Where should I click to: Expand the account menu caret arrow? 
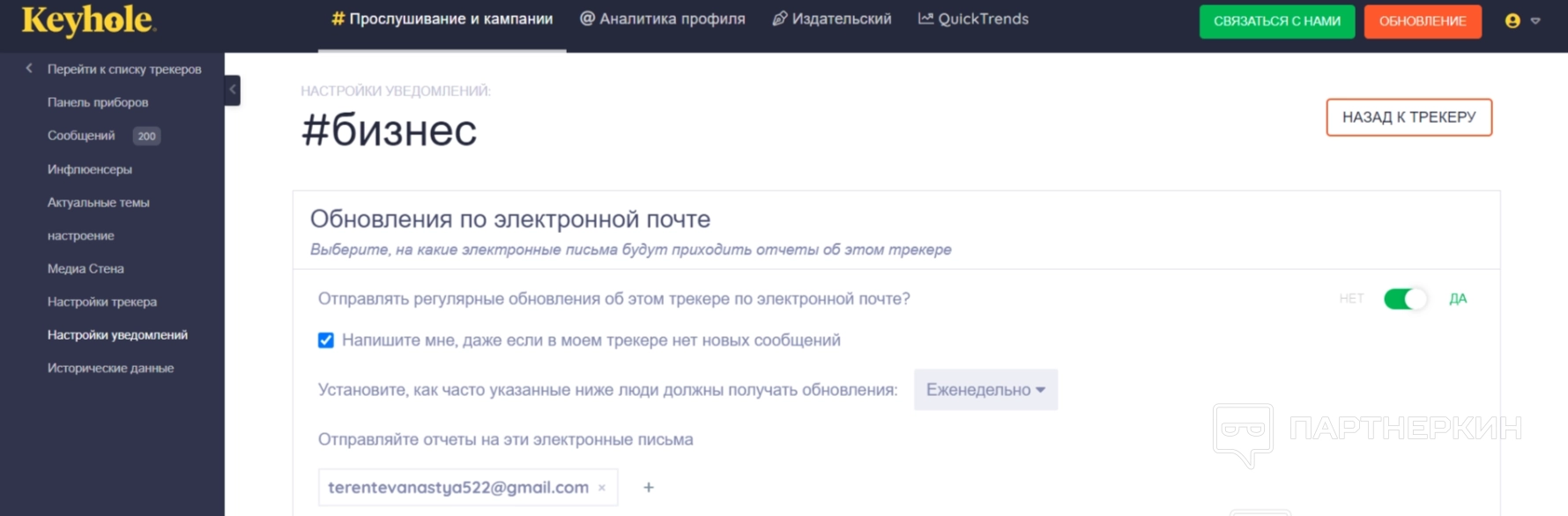coord(1535,21)
